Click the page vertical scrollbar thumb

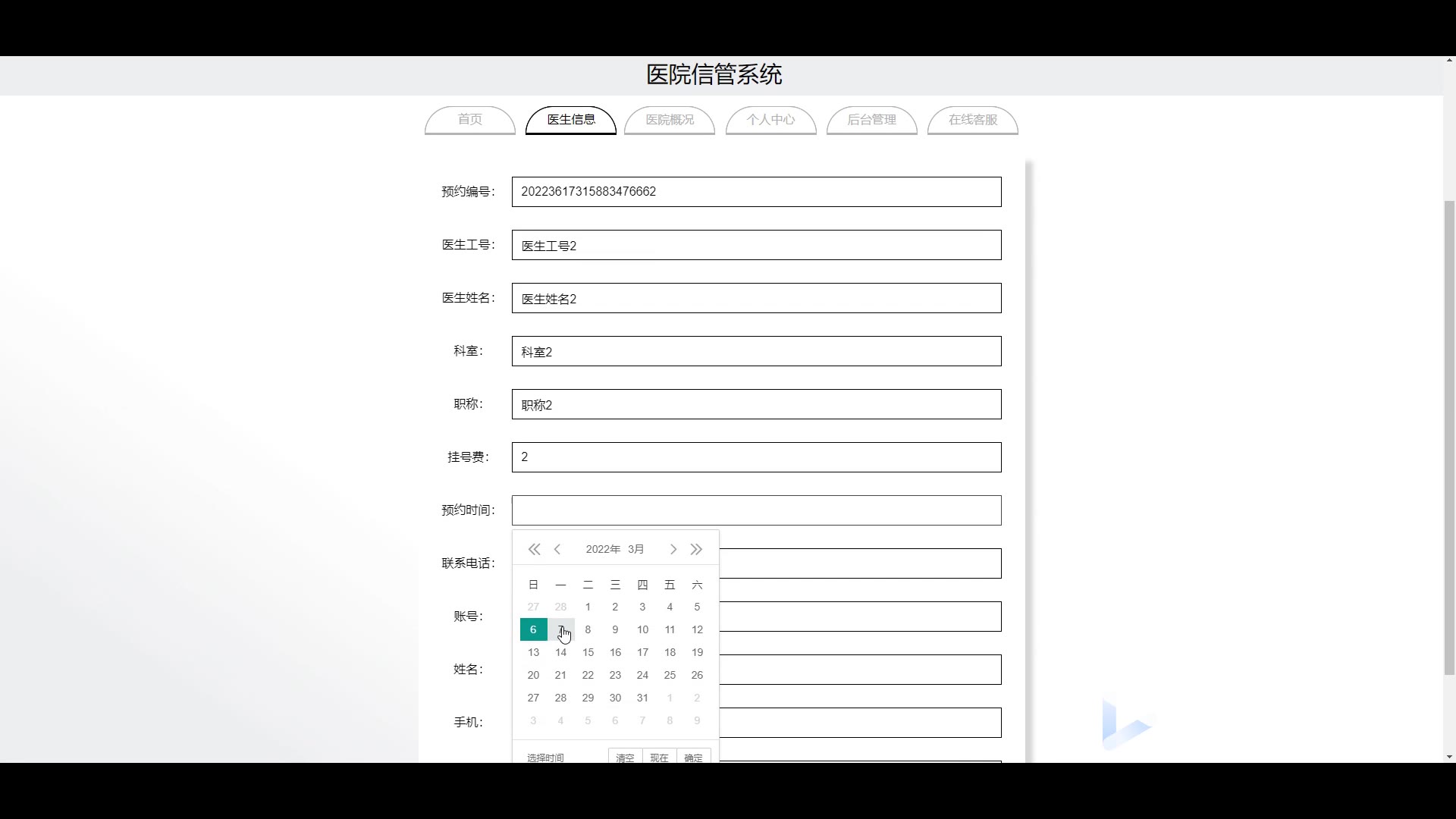(x=1449, y=436)
